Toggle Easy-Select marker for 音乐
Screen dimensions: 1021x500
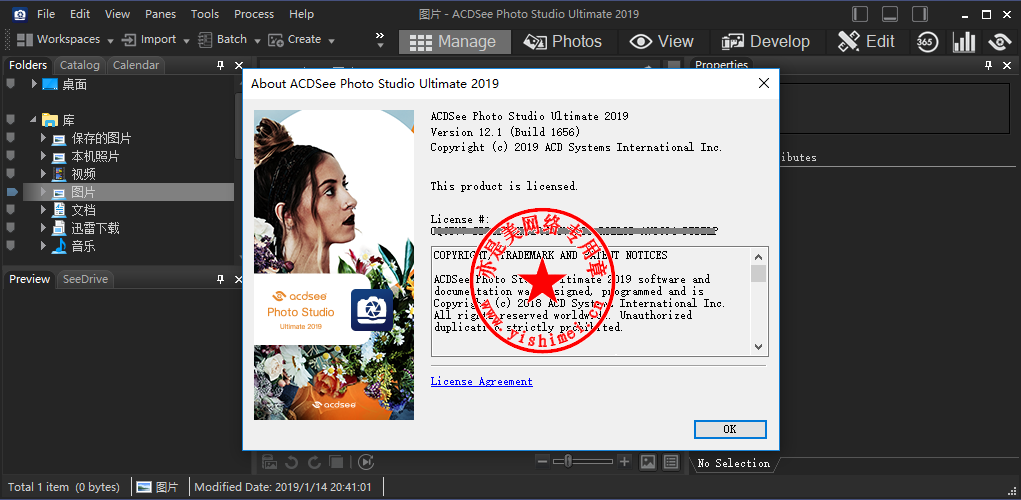[x=10, y=246]
